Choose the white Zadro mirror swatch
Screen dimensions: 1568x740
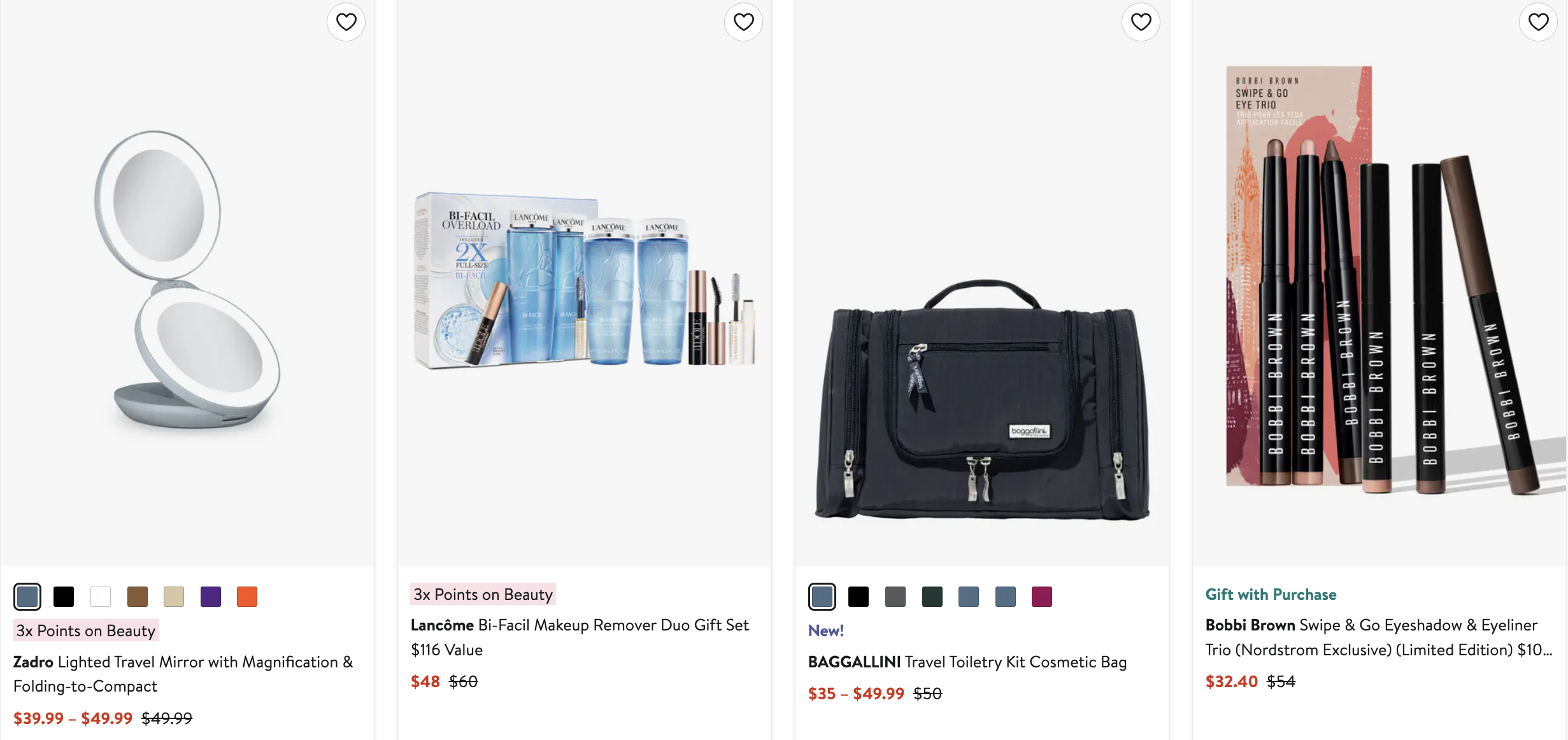tap(101, 597)
